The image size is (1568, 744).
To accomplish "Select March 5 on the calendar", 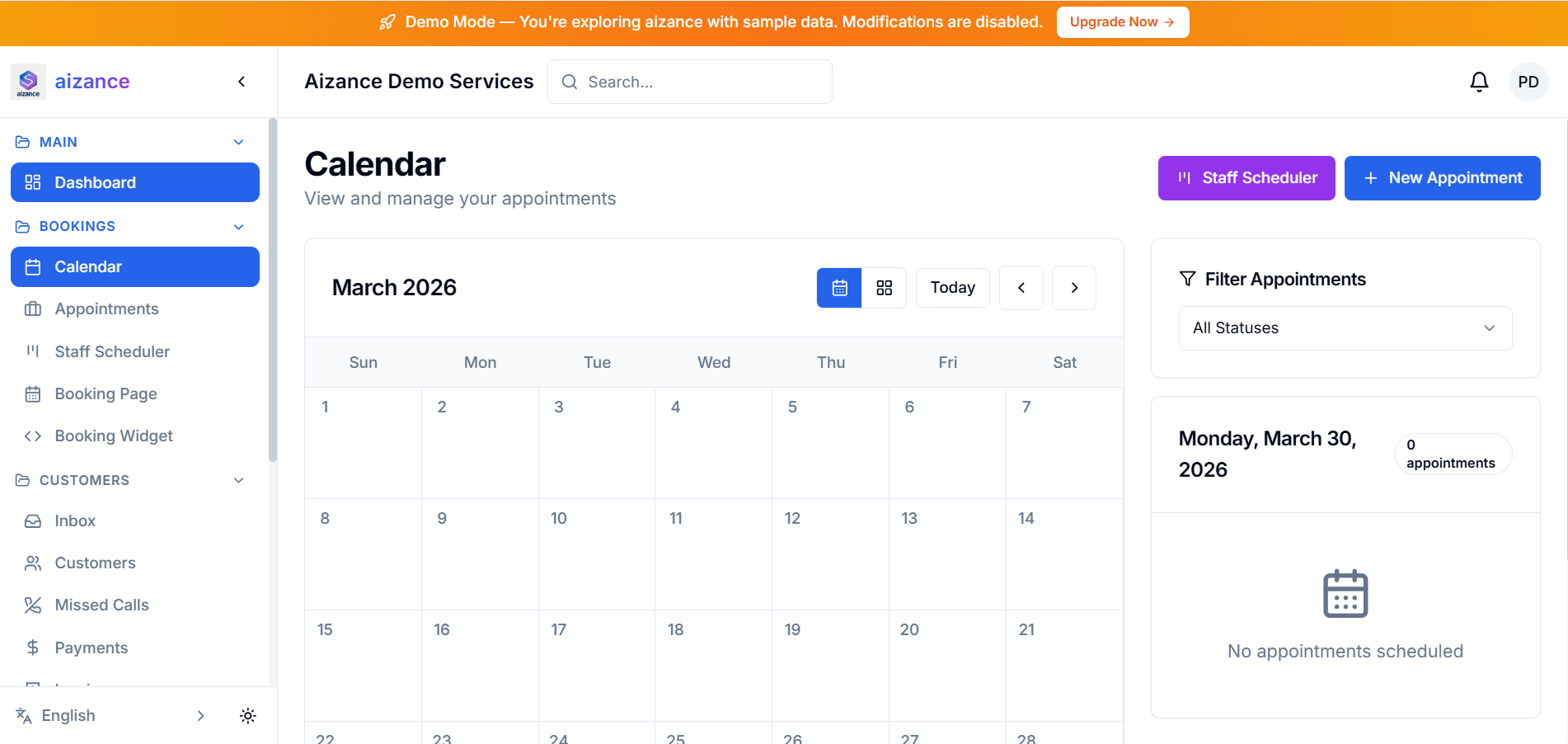I will tap(831, 443).
